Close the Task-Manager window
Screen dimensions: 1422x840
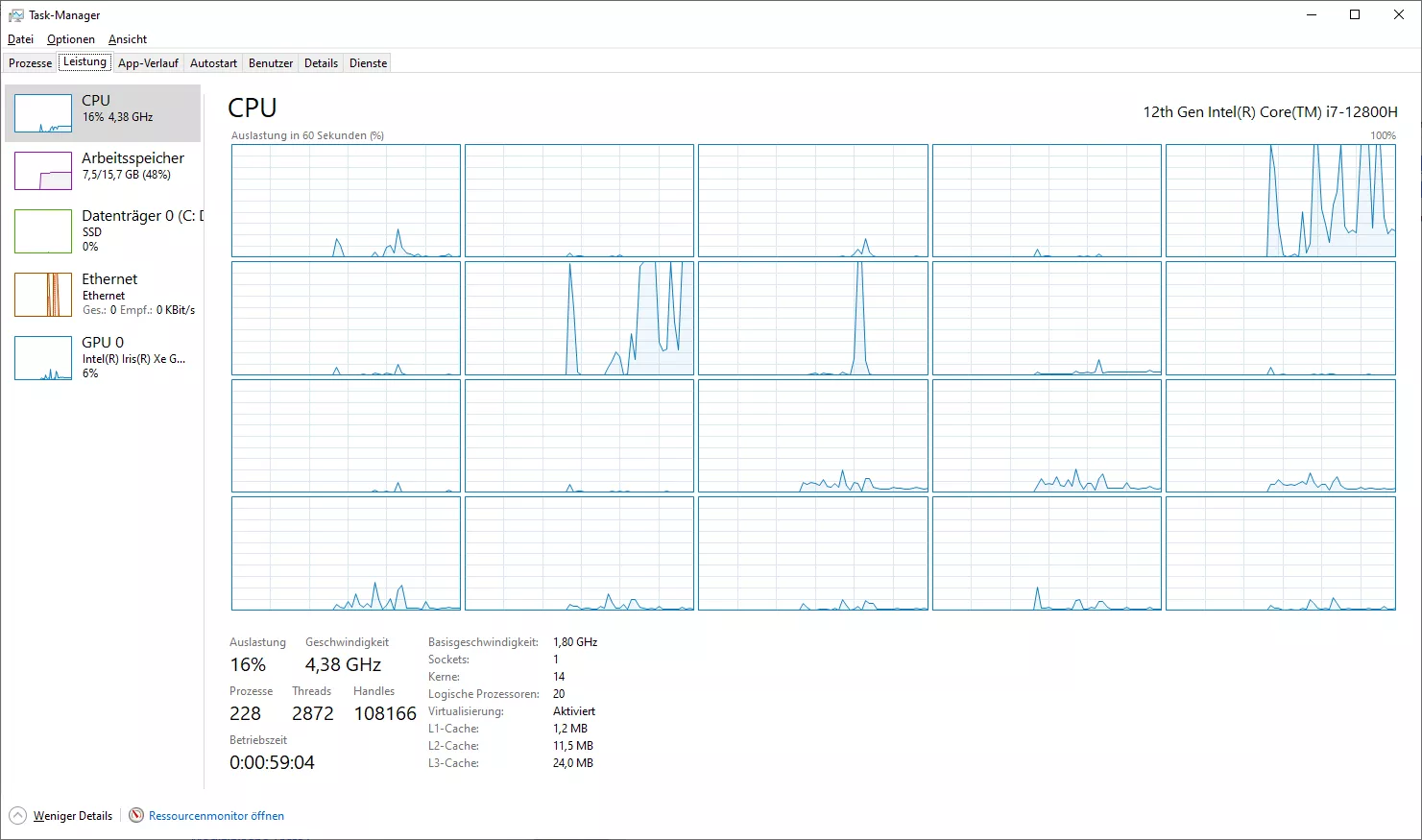[1399, 14]
